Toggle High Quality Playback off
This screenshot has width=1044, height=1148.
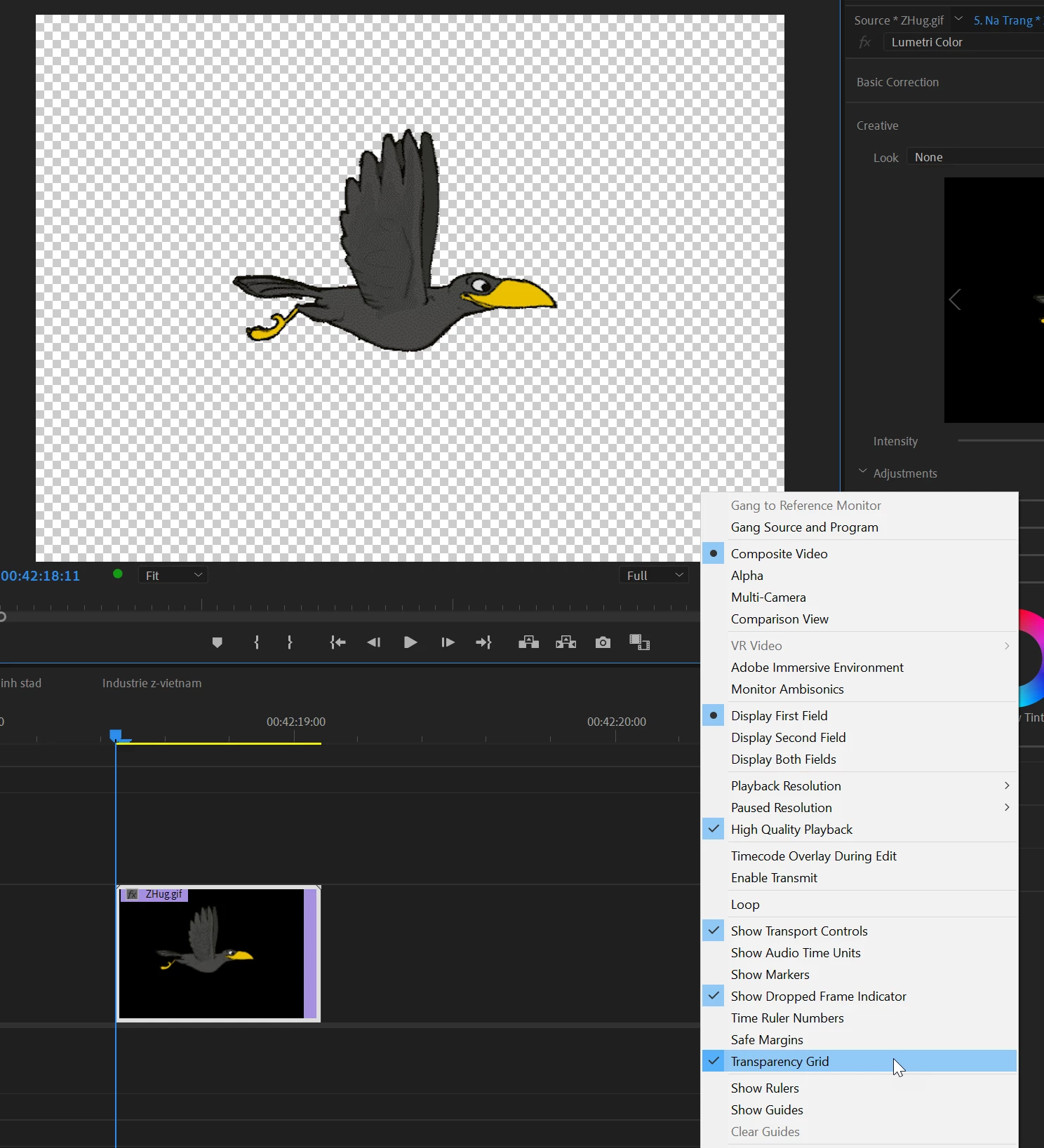[x=791, y=829]
